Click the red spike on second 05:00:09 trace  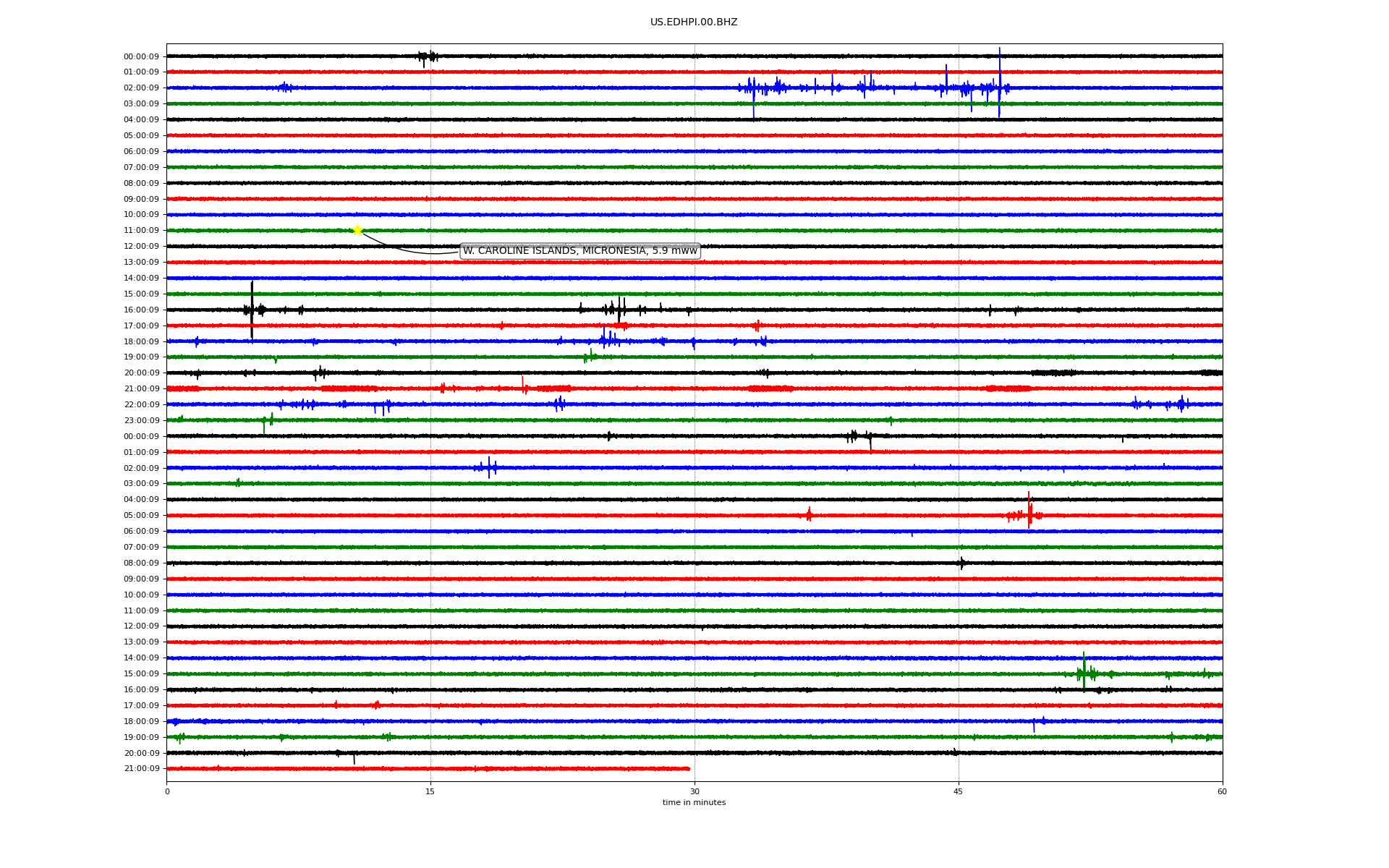point(1029,515)
